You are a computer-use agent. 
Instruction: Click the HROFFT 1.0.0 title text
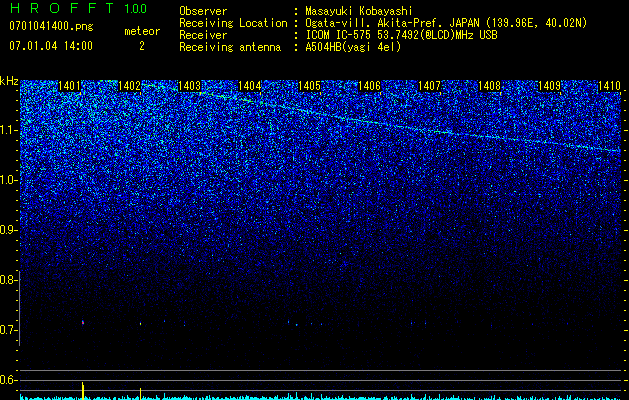click(x=79, y=8)
